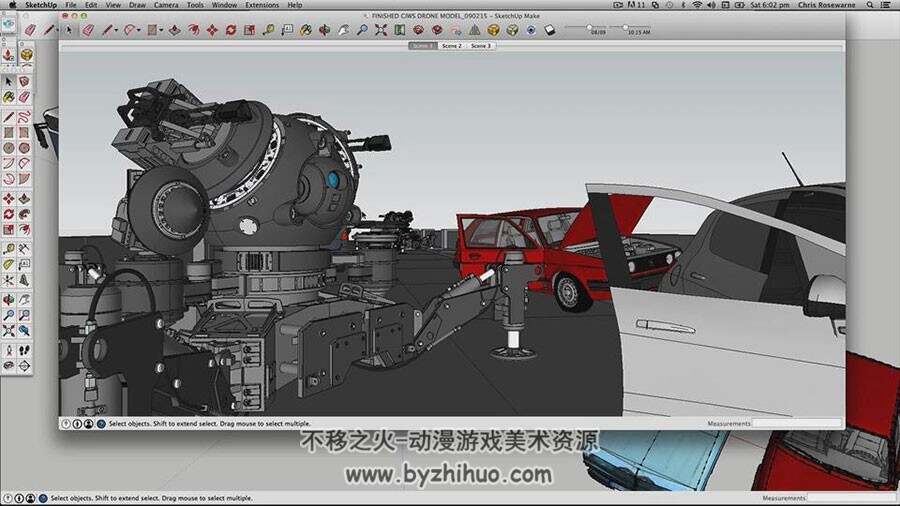Open Spotlight search in the menu bar
The image size is (900, 506).
870,5
